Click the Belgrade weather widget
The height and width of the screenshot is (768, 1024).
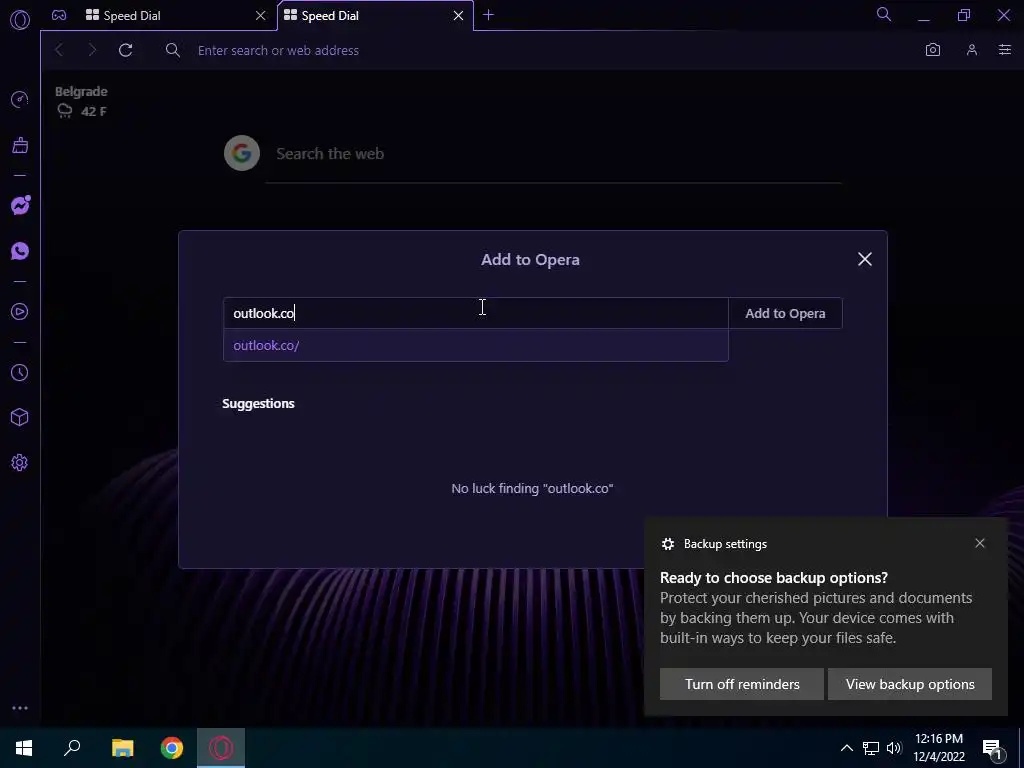81,102
